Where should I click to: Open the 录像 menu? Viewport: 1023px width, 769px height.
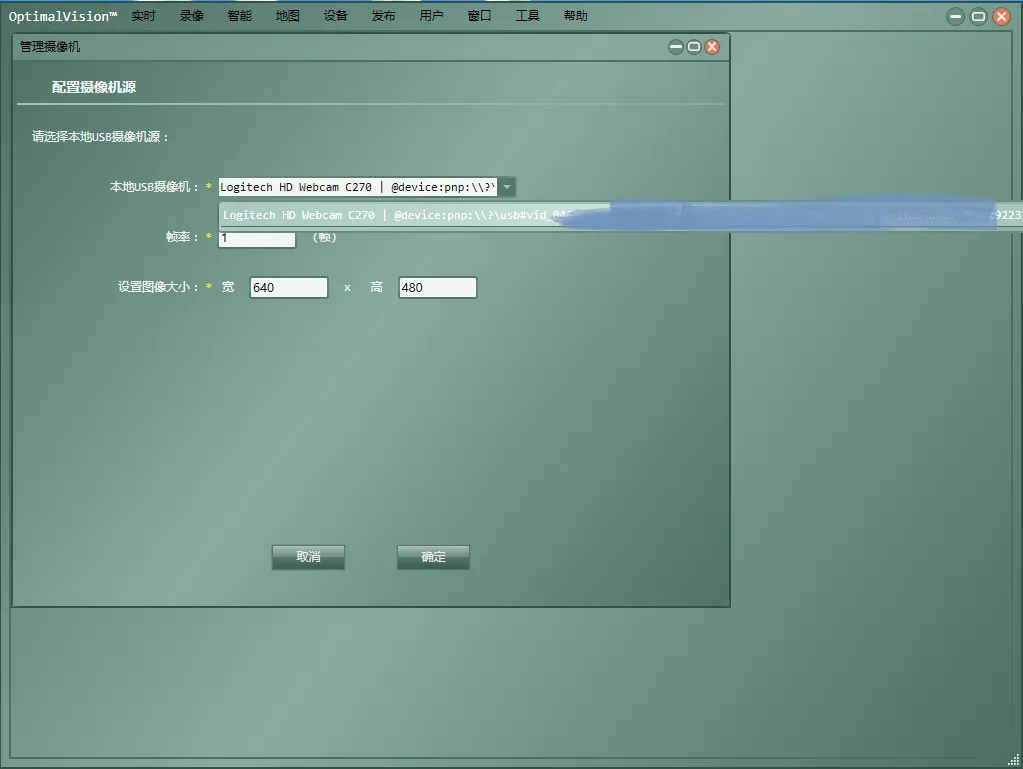[191, 16]
